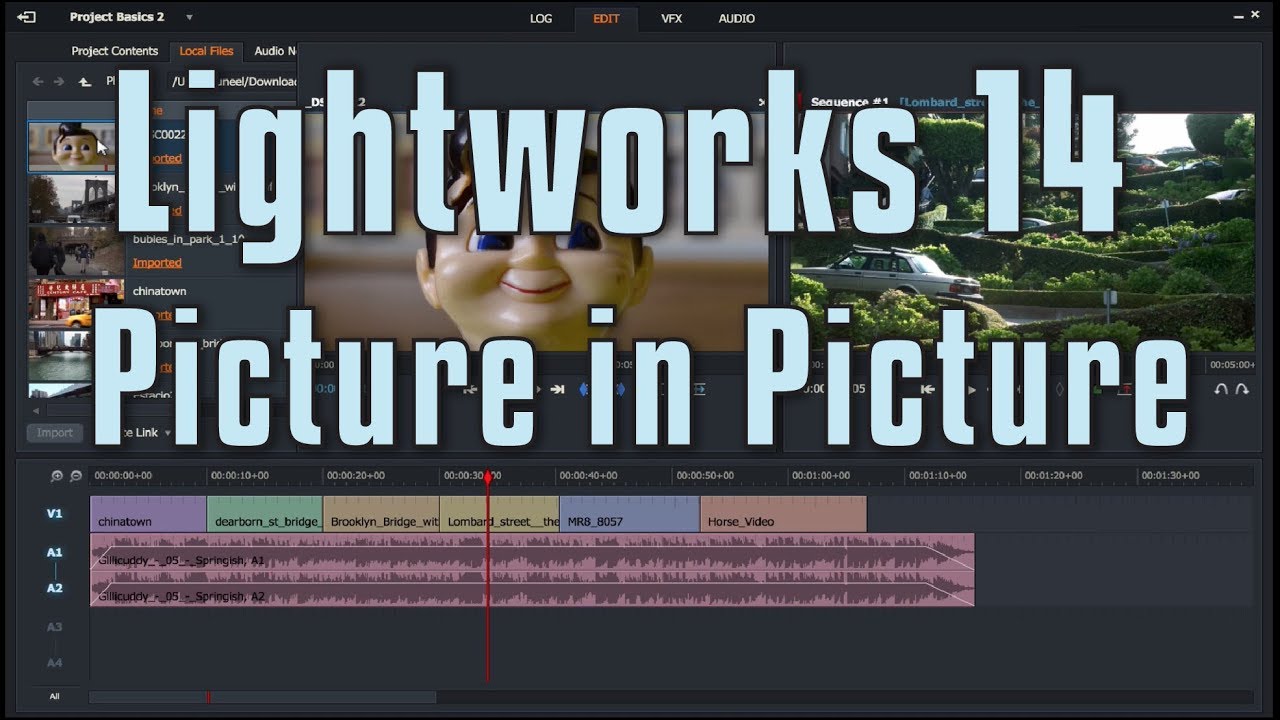Select the Brooklyn Bridge clip thumbnail
This screenshot has width=1280, height=720.
click(72, 199)
